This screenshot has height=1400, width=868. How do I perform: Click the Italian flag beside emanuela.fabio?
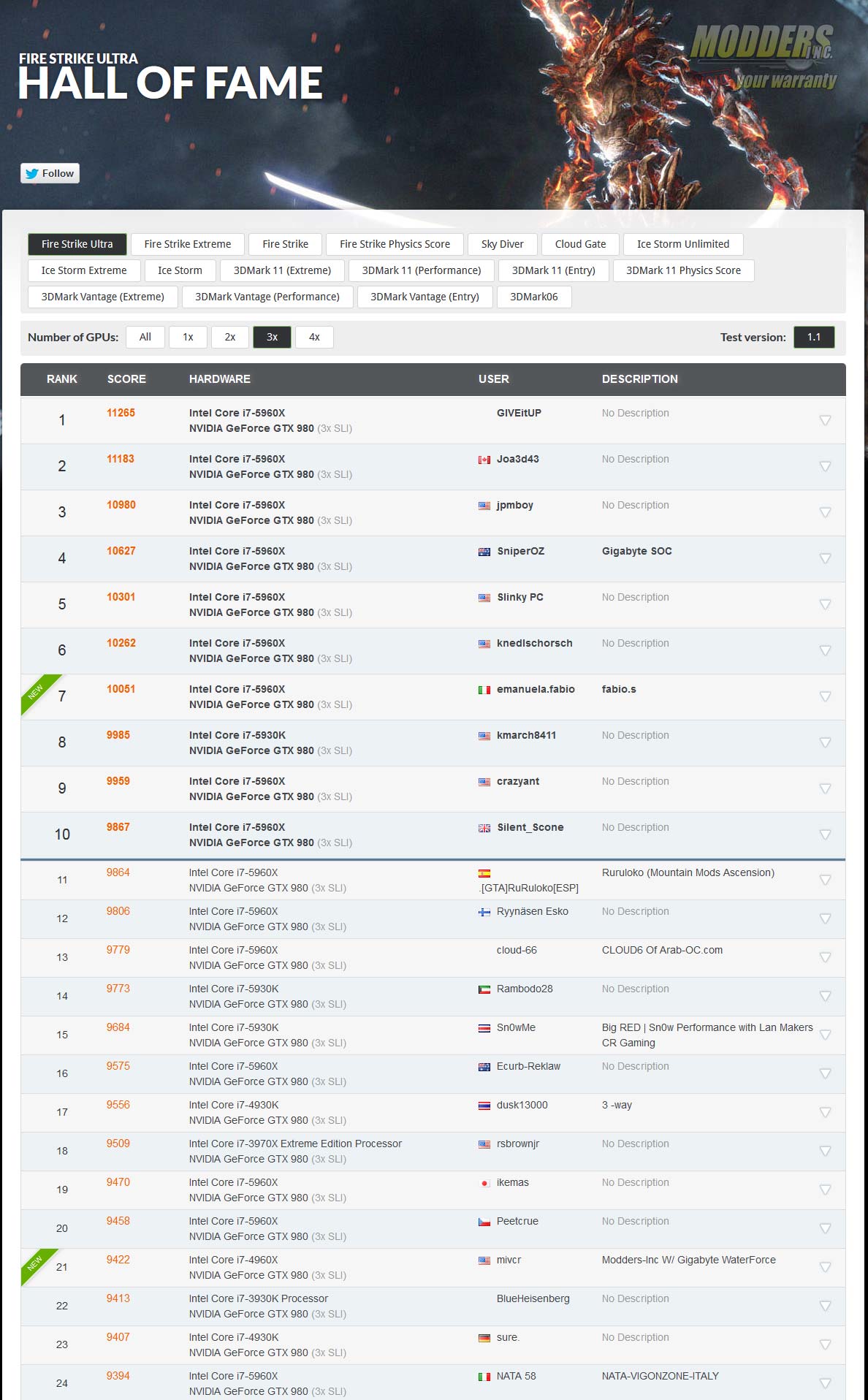coord(484,690)
